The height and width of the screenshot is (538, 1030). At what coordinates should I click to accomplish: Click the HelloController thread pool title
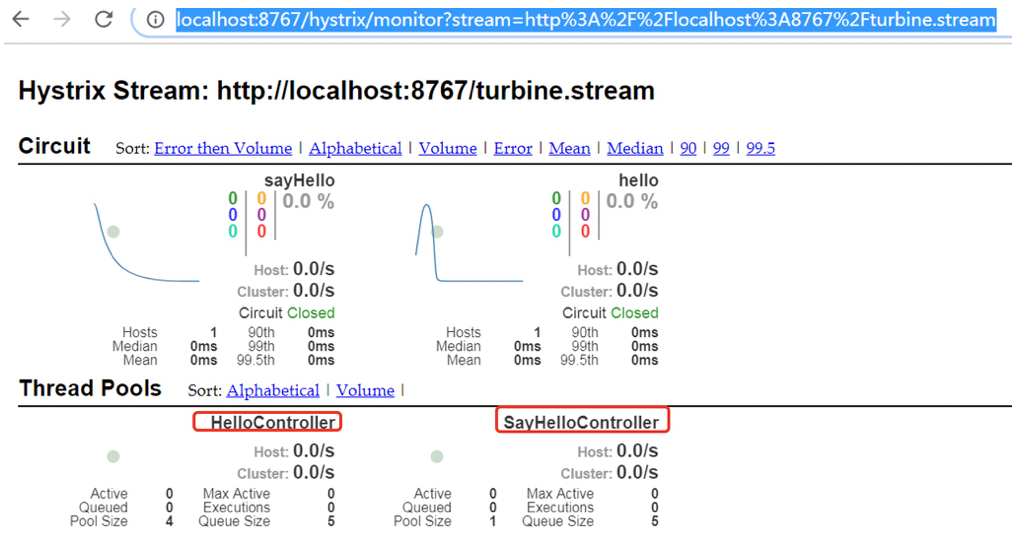click(x=273, y=422)
